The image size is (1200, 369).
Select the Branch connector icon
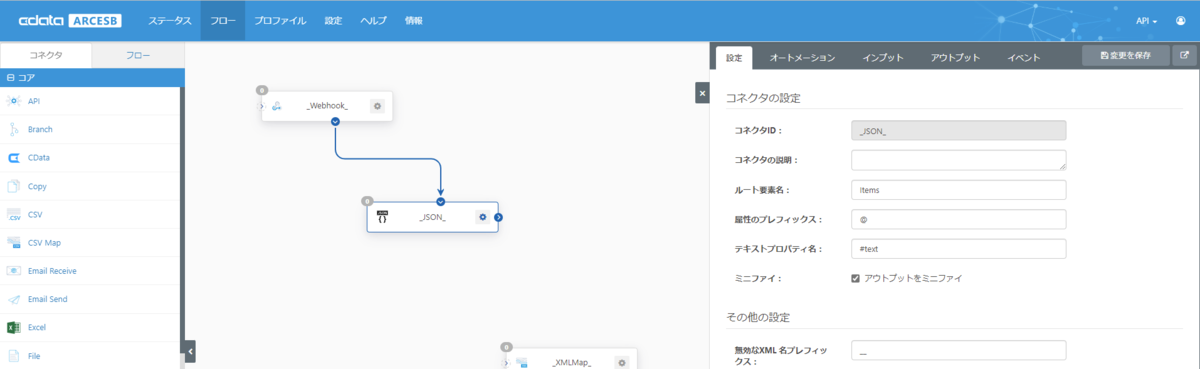click(14, 129)
